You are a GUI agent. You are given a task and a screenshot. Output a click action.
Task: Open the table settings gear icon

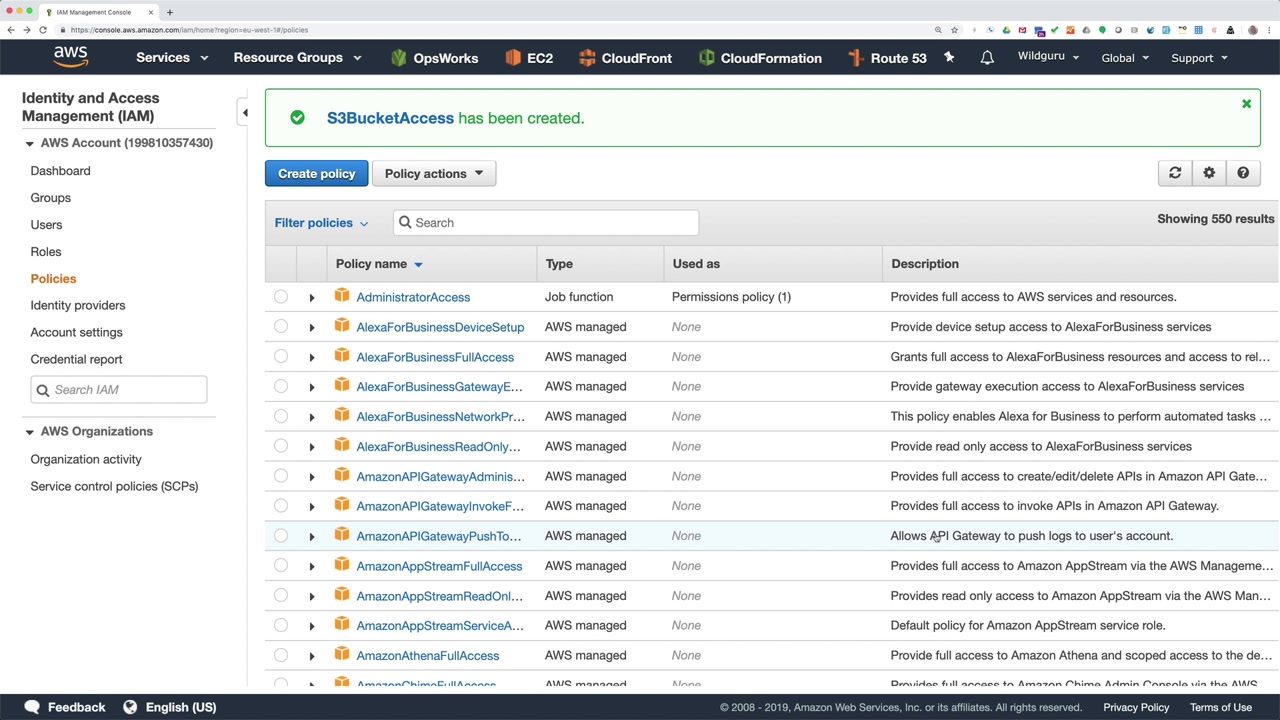[x=1209, y=173]
